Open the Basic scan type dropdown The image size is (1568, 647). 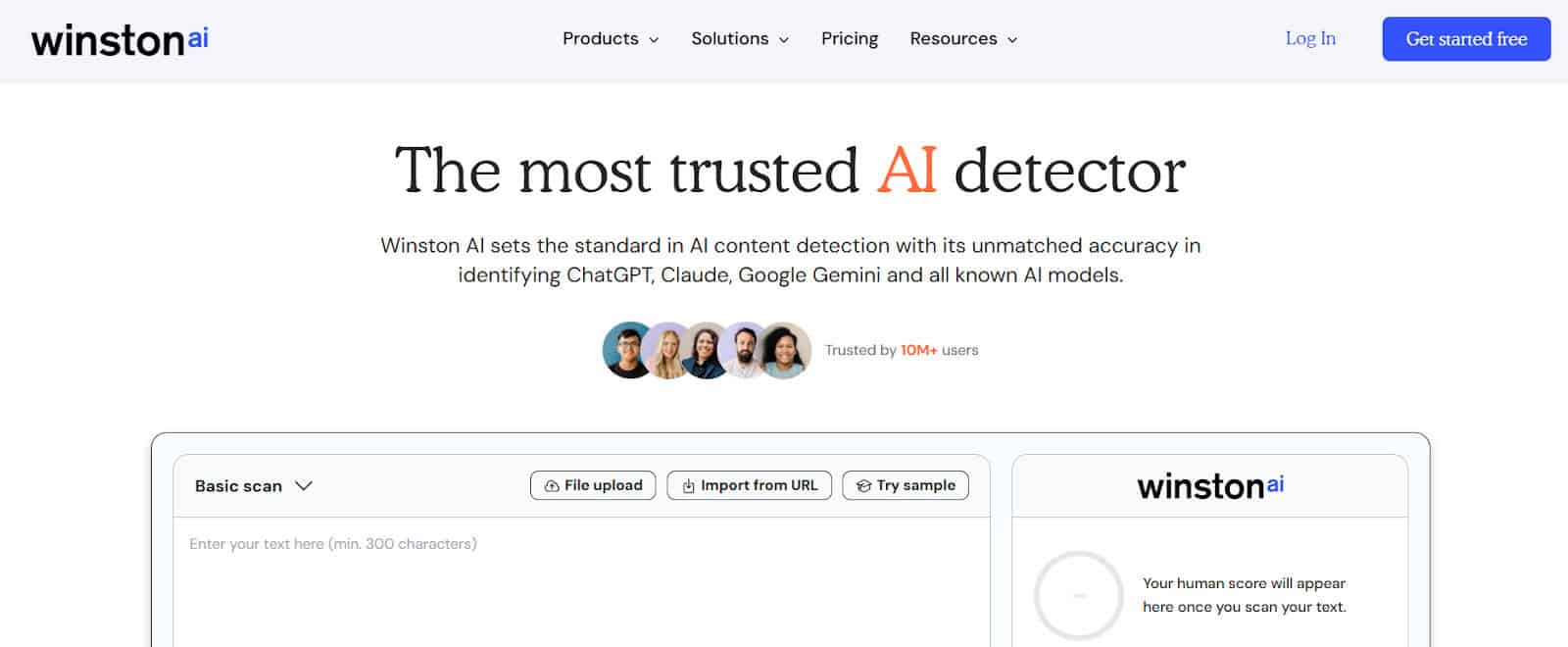click(x=253, y=486)
